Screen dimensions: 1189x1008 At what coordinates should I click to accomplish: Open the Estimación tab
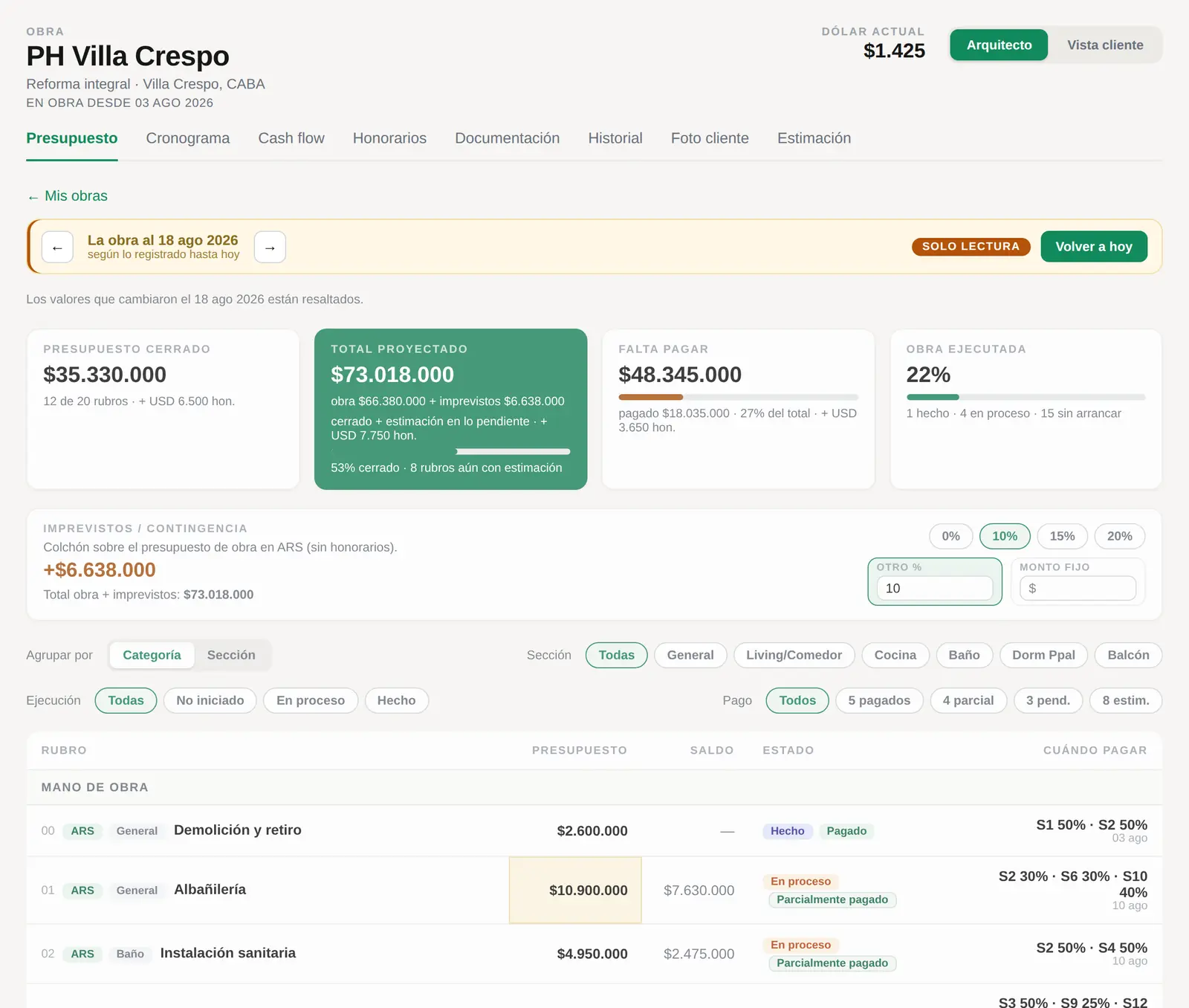(814, 138)
